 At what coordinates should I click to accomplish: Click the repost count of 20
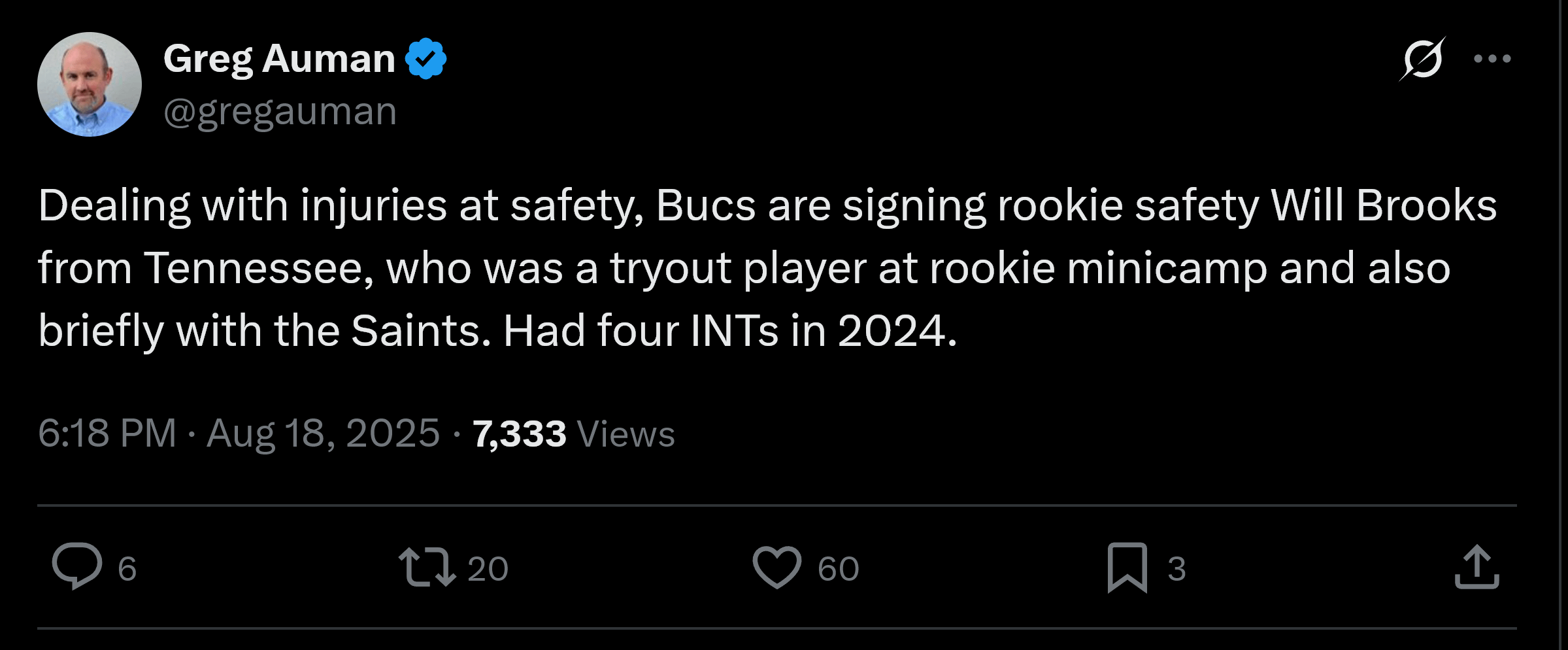coord(488,568)
